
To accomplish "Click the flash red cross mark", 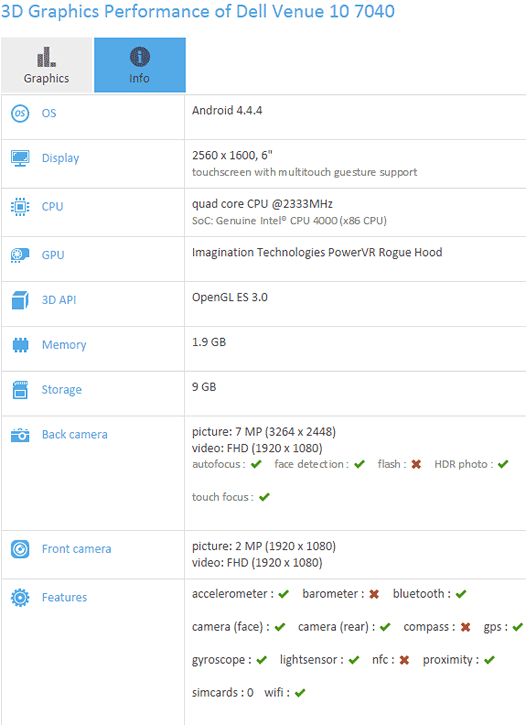I will pyautogui.click(x=416, y=464).
